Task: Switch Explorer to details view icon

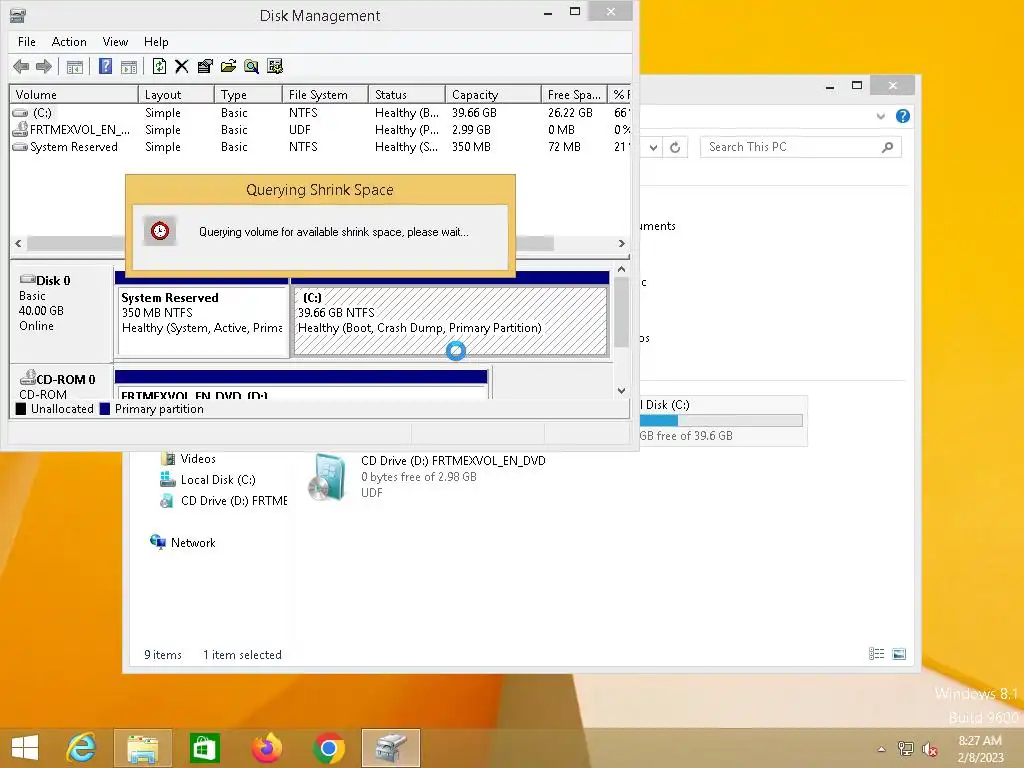Action: [876, 654]
